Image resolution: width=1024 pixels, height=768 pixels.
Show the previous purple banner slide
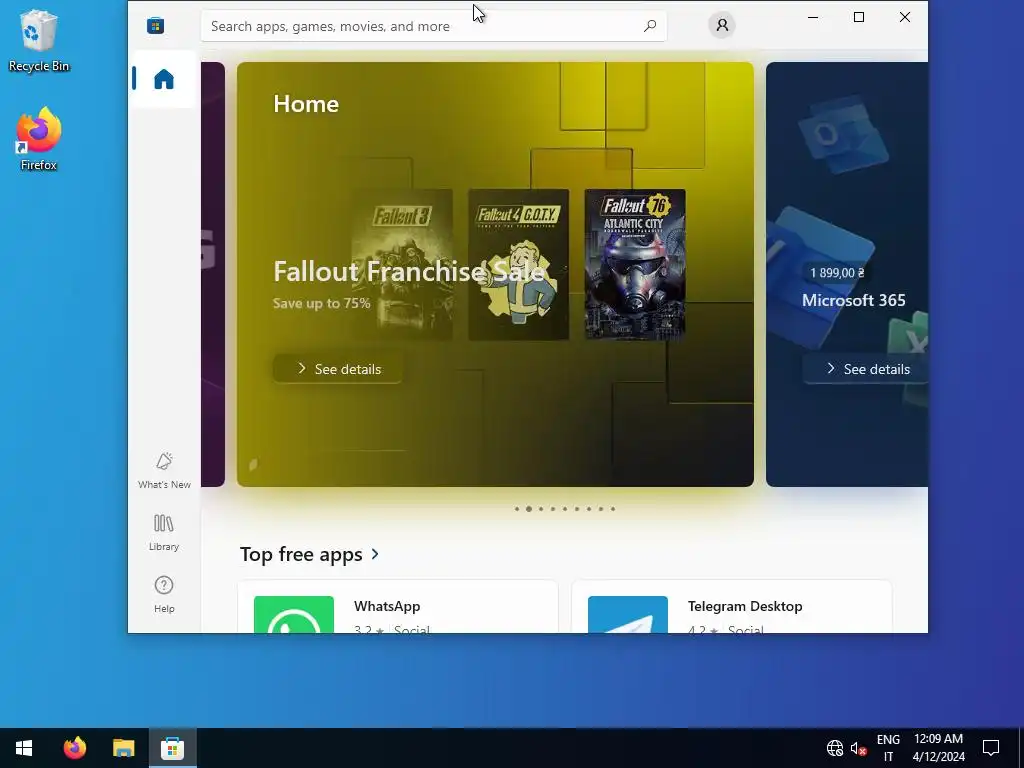(x=213, y=274)
